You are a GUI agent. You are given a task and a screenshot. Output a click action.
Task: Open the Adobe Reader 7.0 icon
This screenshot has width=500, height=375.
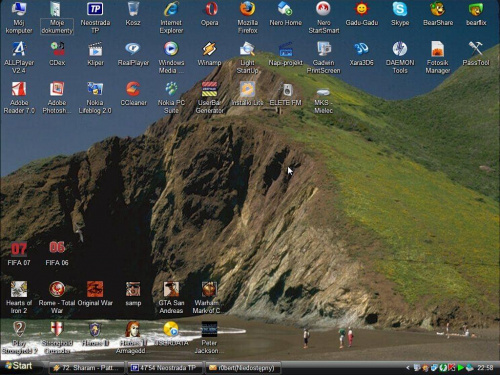[x=19, y=98]
